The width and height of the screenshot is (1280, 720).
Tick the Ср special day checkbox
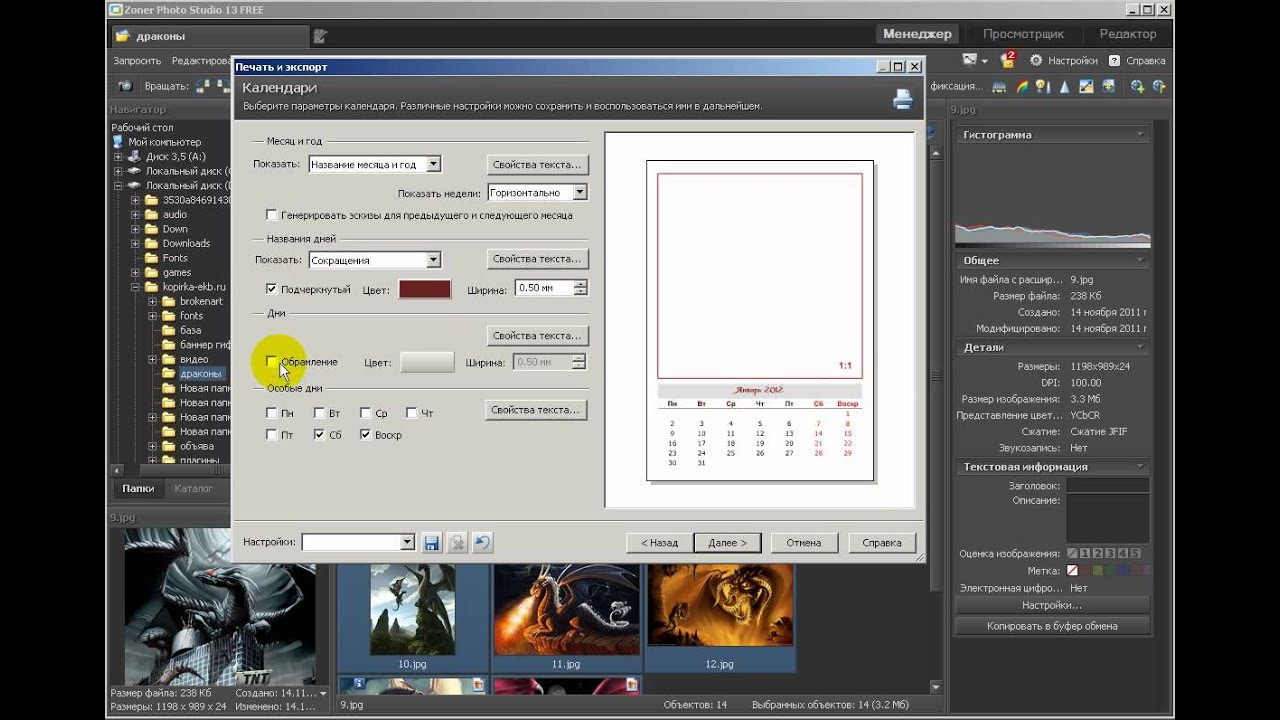366,413
